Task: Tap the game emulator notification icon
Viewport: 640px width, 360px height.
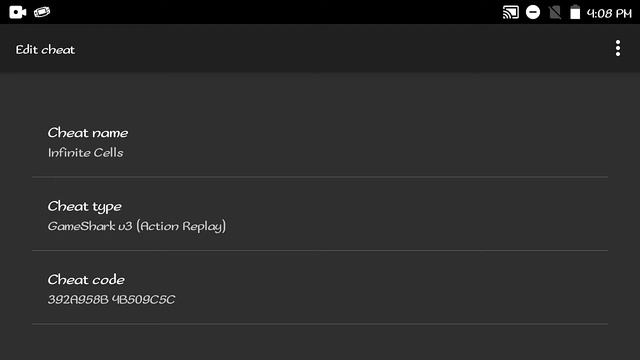Action: pyautogui.click(x=42, y=12)
